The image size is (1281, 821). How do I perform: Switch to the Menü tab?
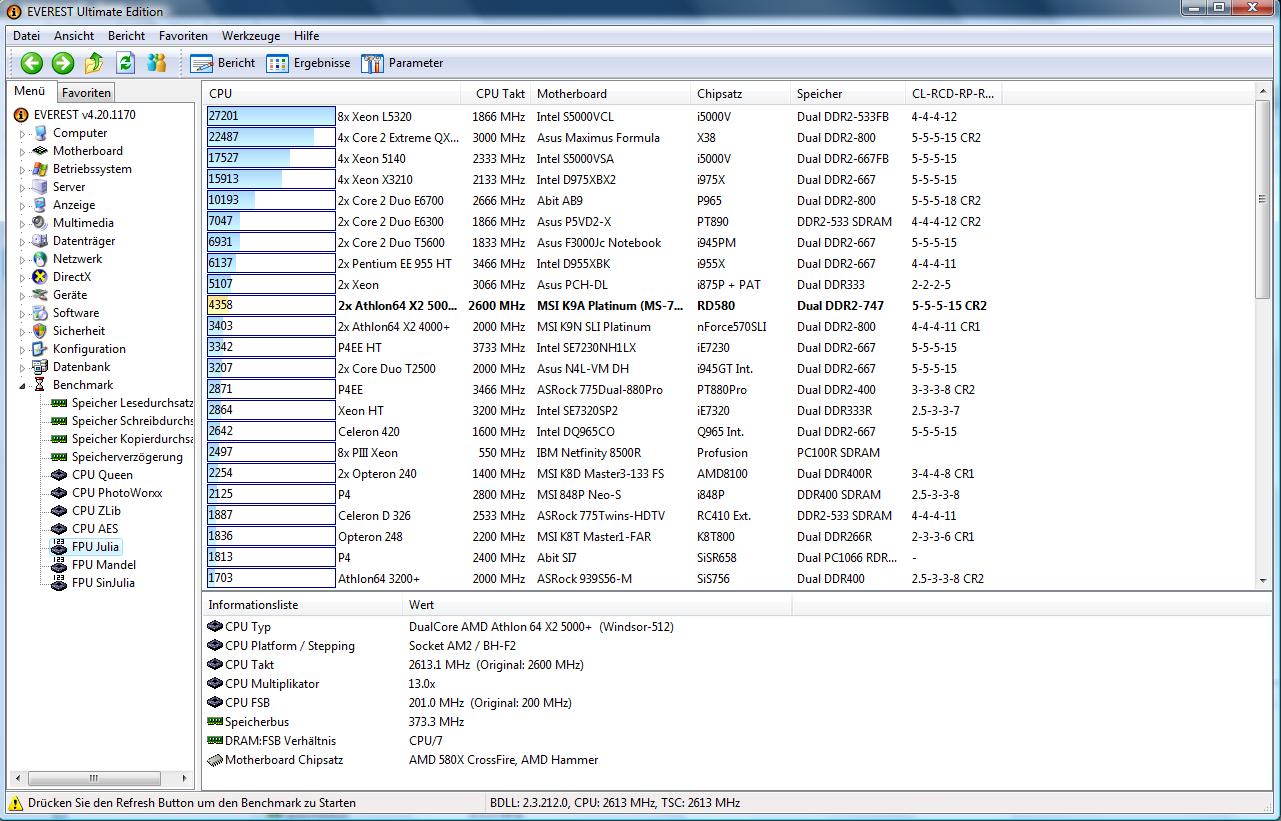(30, 92)
